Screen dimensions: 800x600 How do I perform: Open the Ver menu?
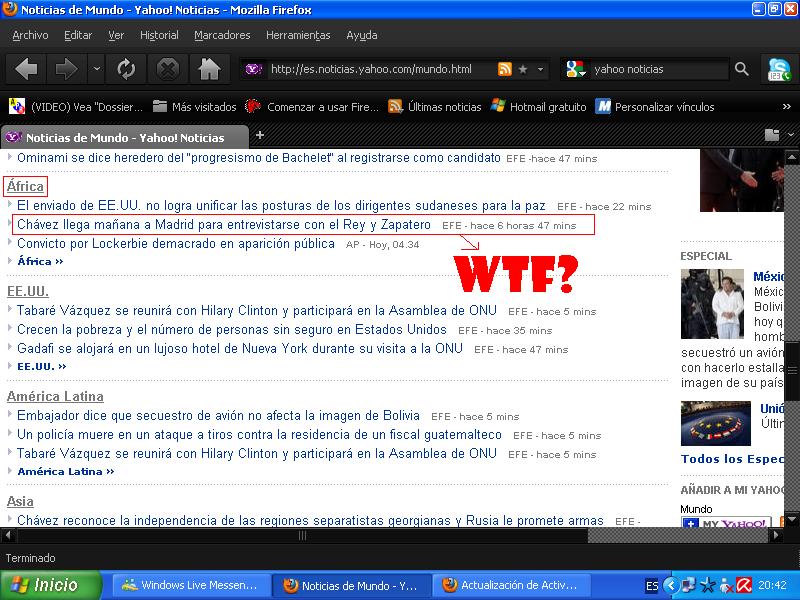[x=116, y=35]
